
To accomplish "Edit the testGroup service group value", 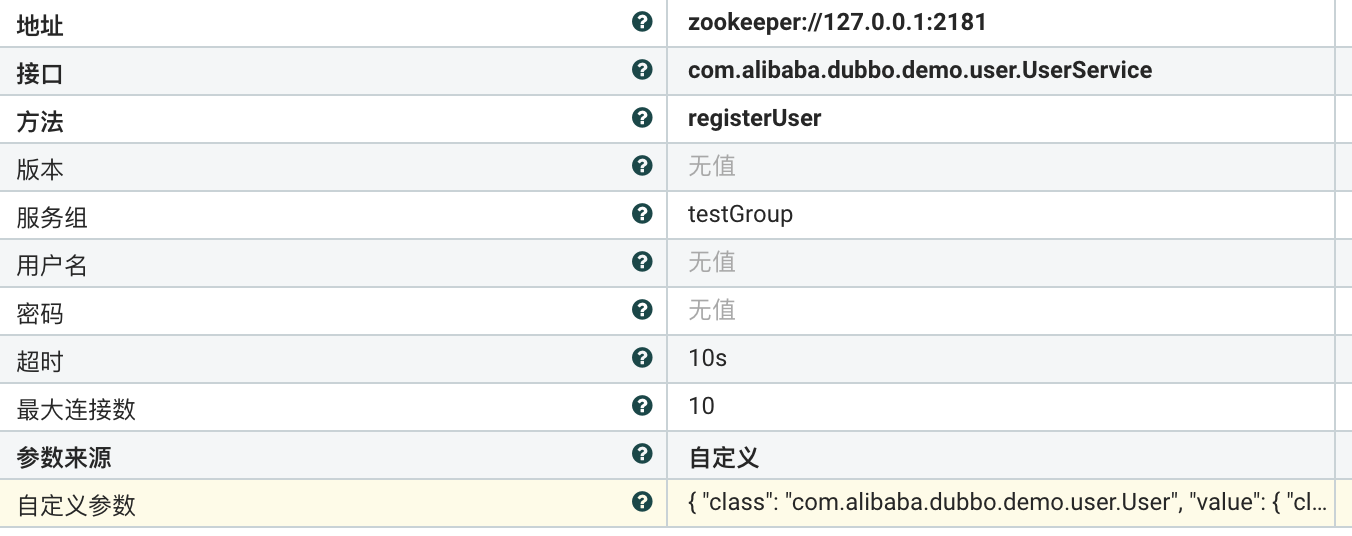I will [x=740, y=215].
